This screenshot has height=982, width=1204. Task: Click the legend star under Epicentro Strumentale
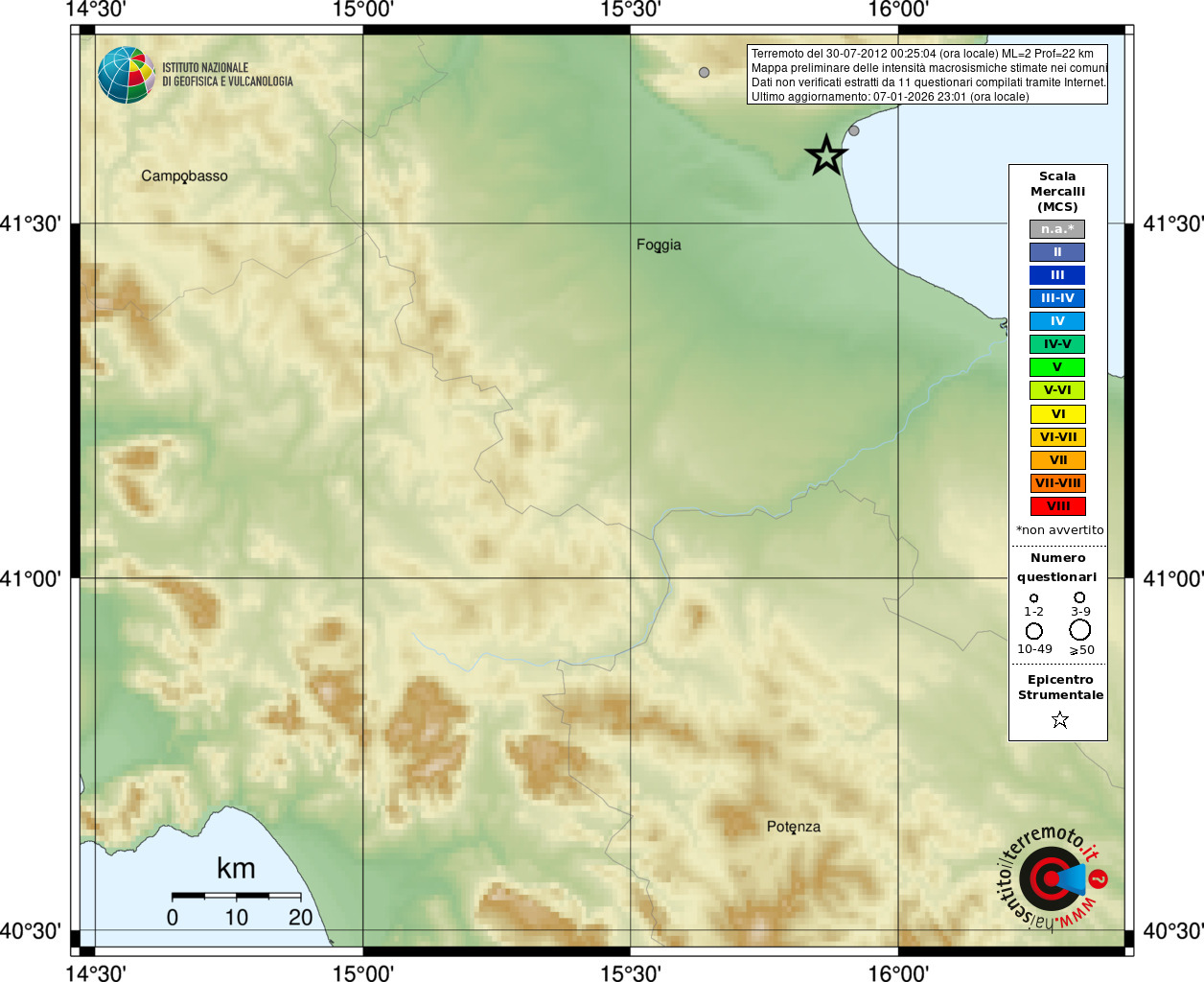click(x=1059, y=719)
